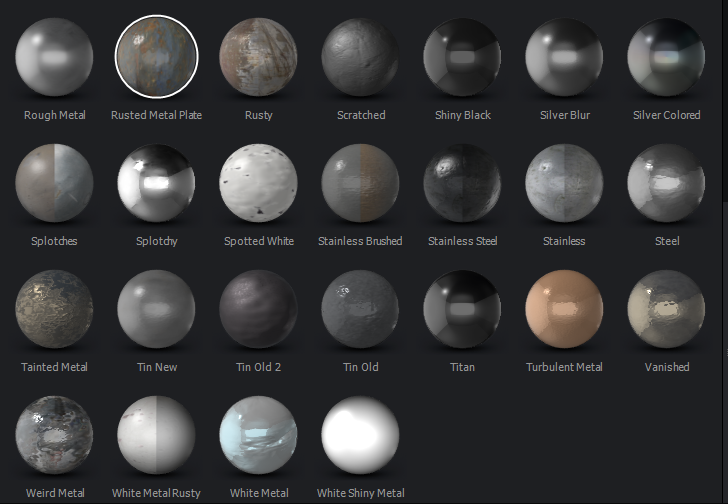
Task: Select the Tainted Metal material
Action: [x=55, y=309]
